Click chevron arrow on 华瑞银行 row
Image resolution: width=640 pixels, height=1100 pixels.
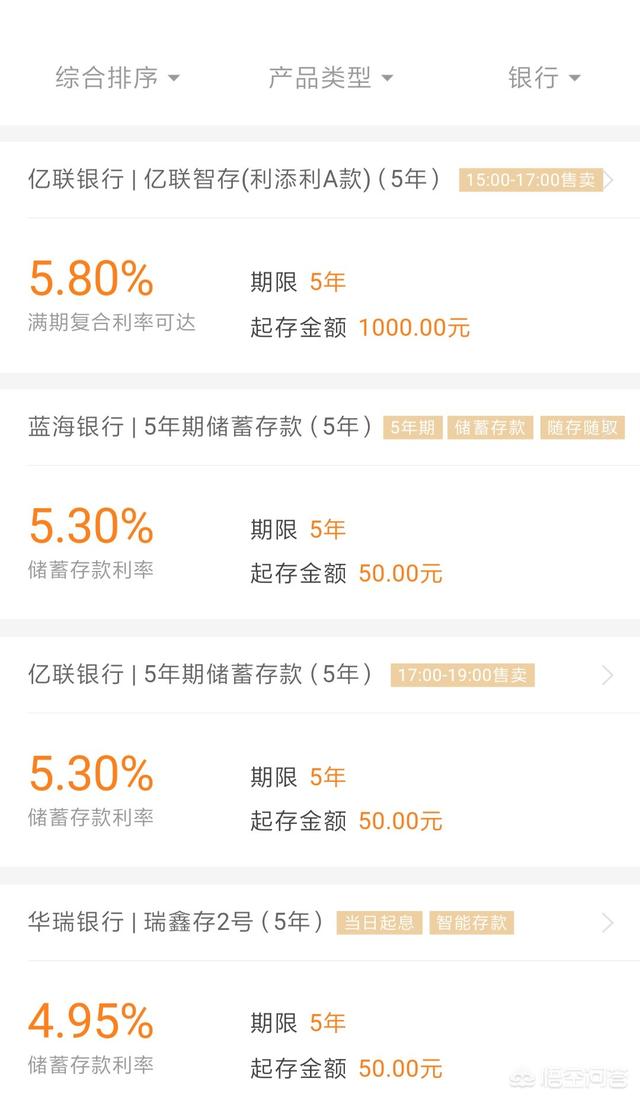(607, 923)
